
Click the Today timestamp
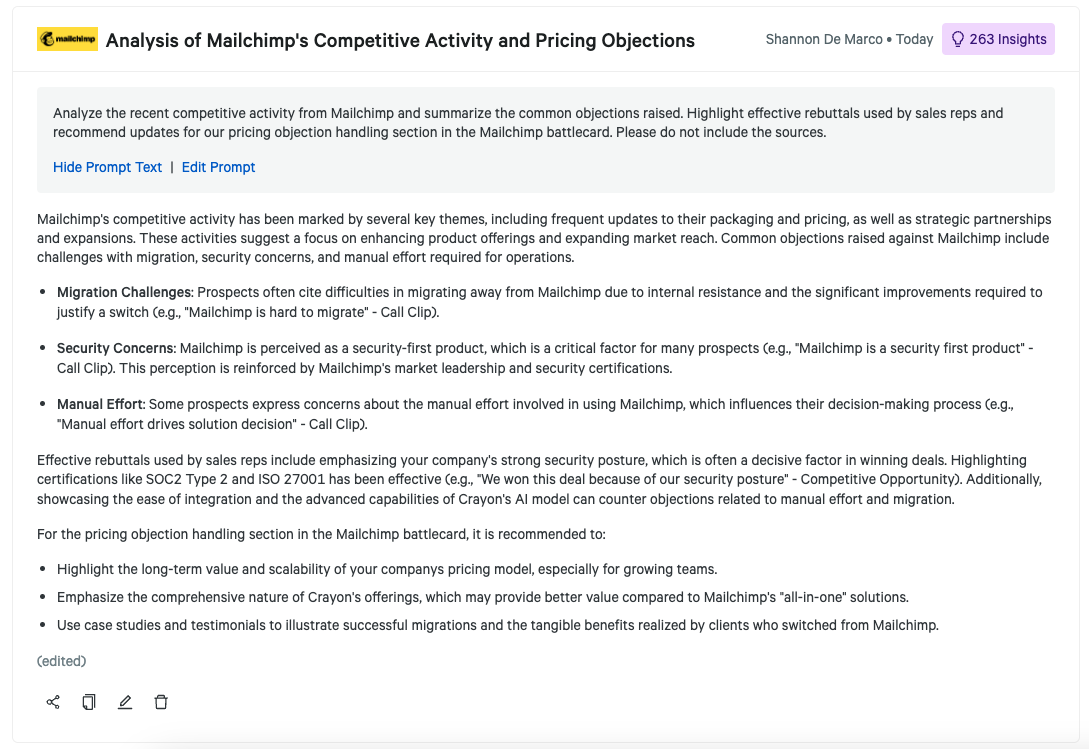[x=914, y=39]
